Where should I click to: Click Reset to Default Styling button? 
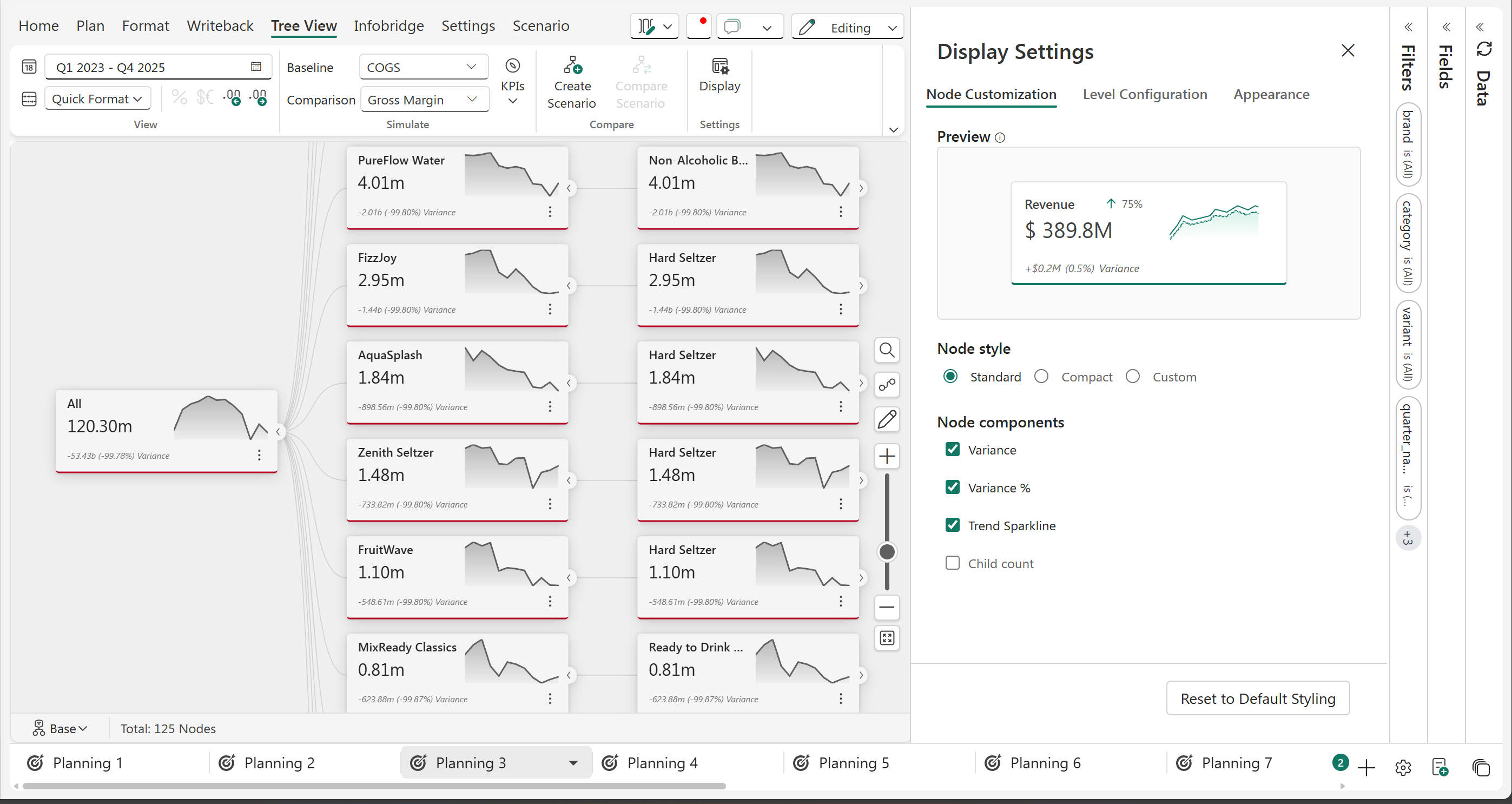(x=1257, y=698)
